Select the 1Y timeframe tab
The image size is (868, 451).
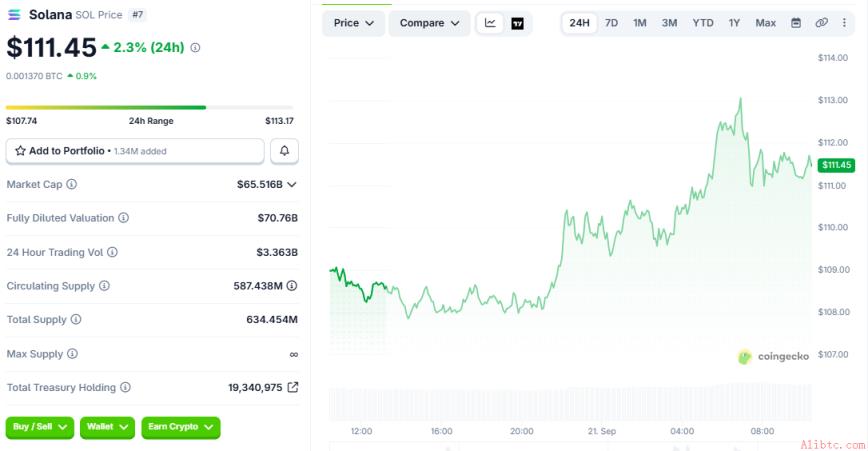click(734, 23)
